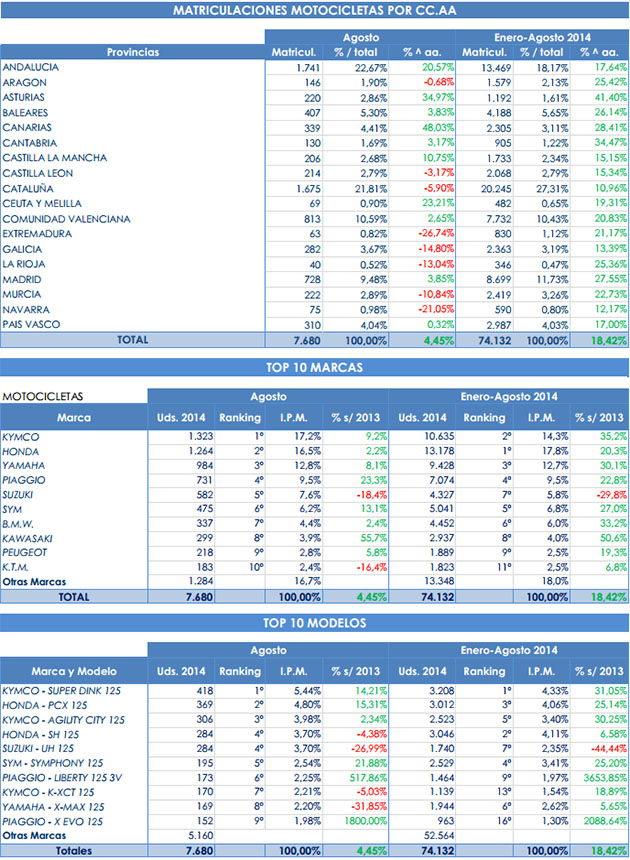Image resolution: width=630 pixels, height=860 pixels.
Task: Click the ANDALUCIA row label
Action: pyautogui.click(x=30, y=67)
